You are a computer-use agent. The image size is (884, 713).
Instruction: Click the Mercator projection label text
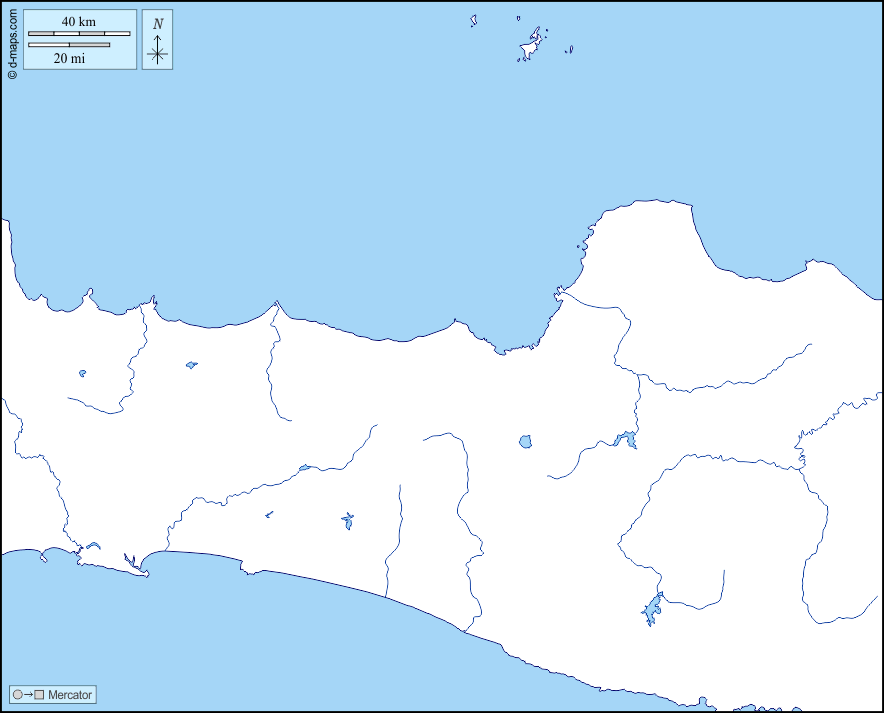pyautogui.click(x=70, y=694)
